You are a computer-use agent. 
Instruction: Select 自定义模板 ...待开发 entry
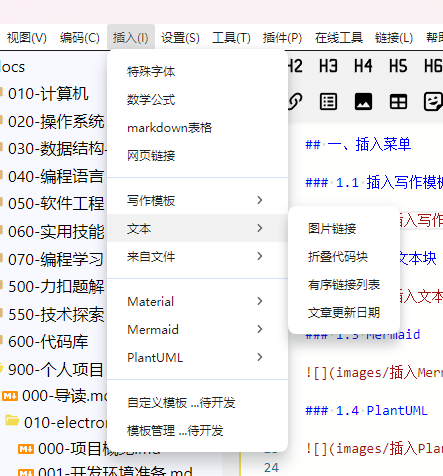click(197, 402)
